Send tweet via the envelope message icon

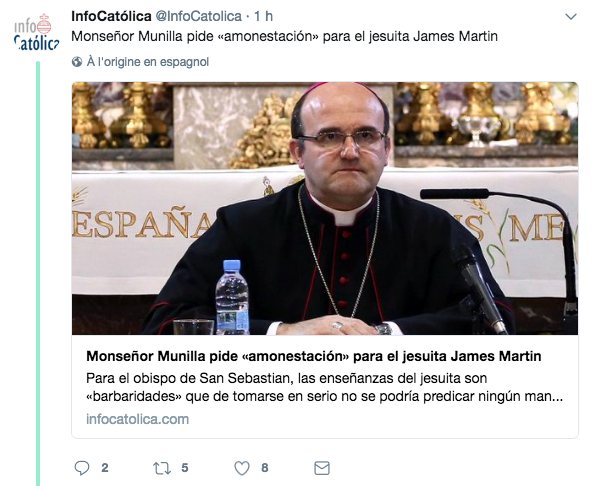click(322, 468)
